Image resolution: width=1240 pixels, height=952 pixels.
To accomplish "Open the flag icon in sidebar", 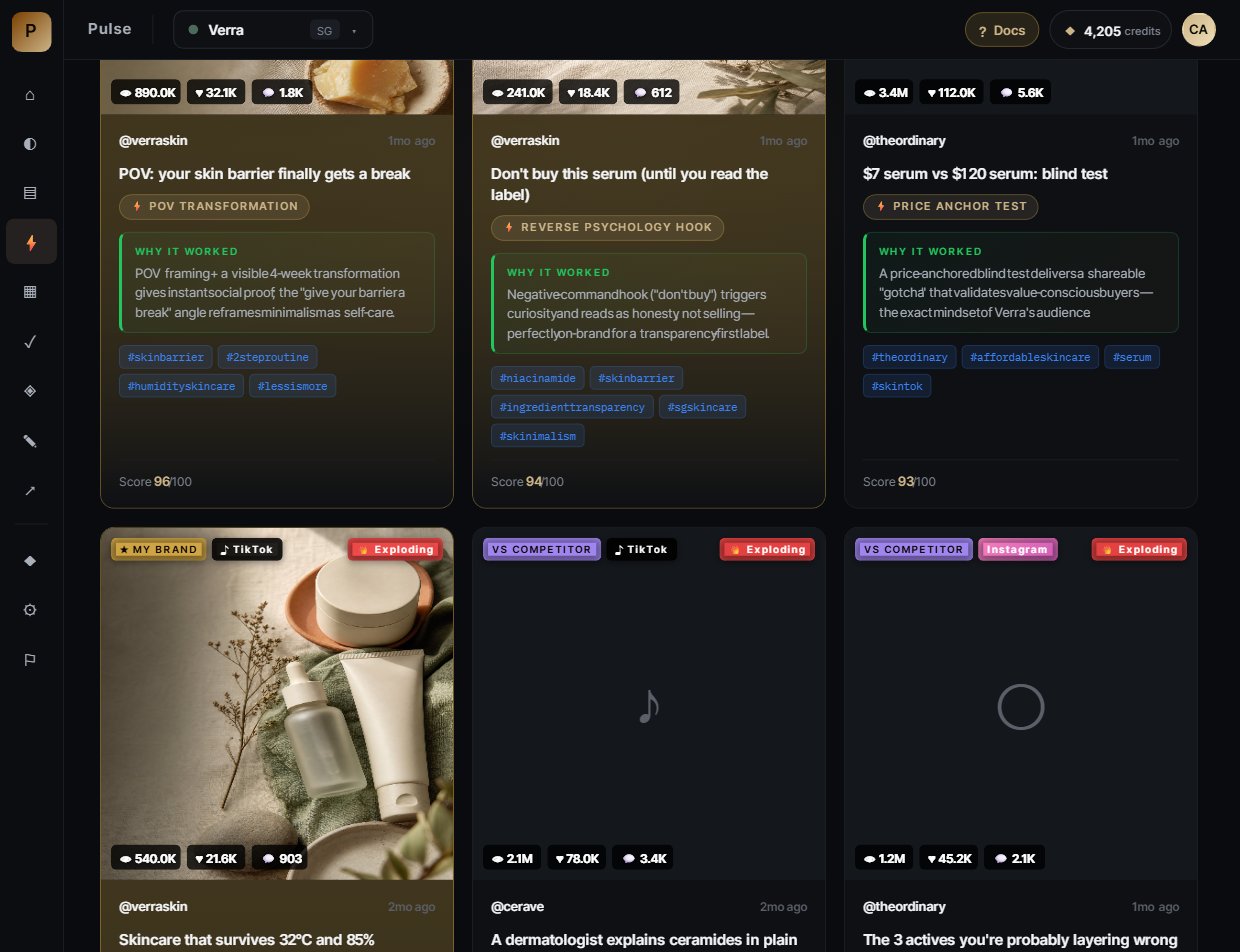I will tap(31, 660).
